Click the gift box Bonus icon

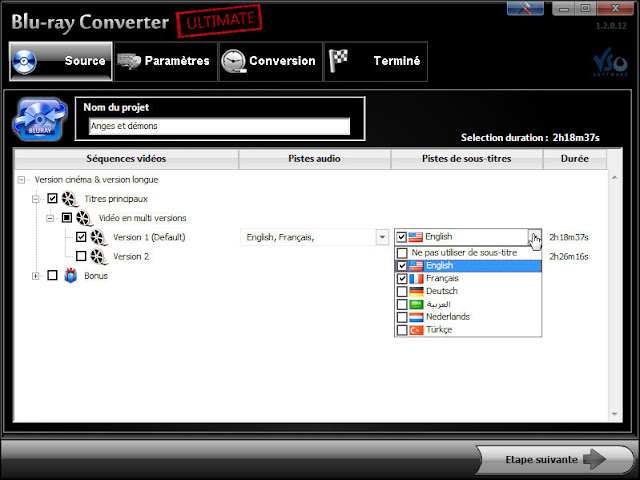71,276
